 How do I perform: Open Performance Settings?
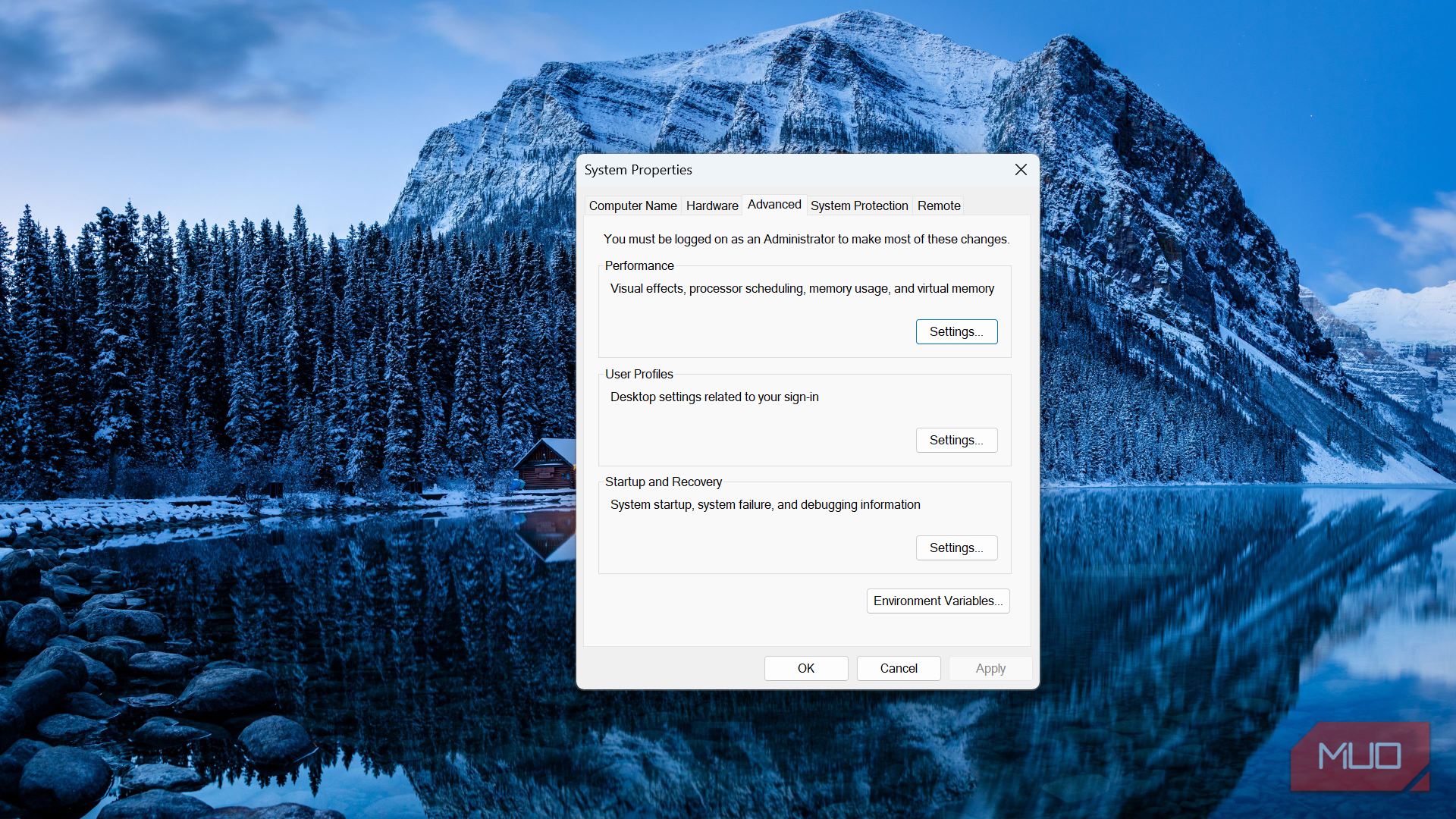[x=956, y=331]
